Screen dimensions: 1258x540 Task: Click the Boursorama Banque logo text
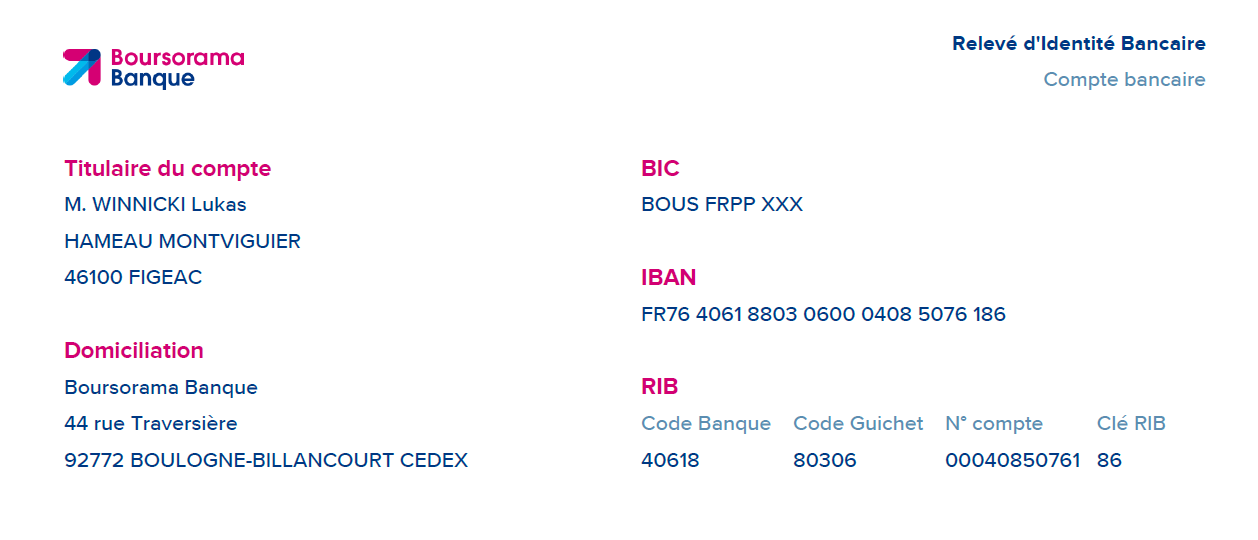[x=177, y=68]
